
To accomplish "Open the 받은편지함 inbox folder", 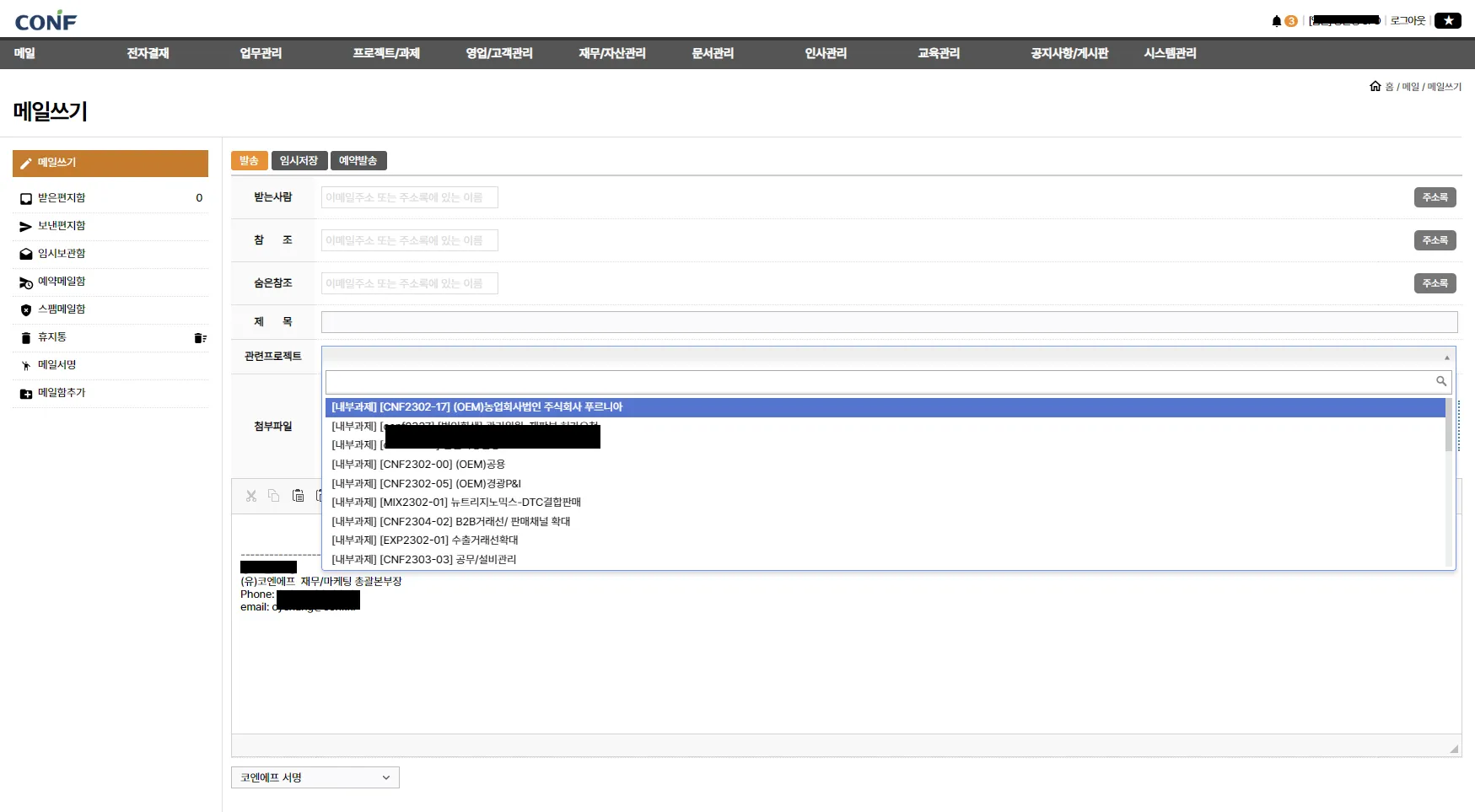I will [x=62, y=198].
